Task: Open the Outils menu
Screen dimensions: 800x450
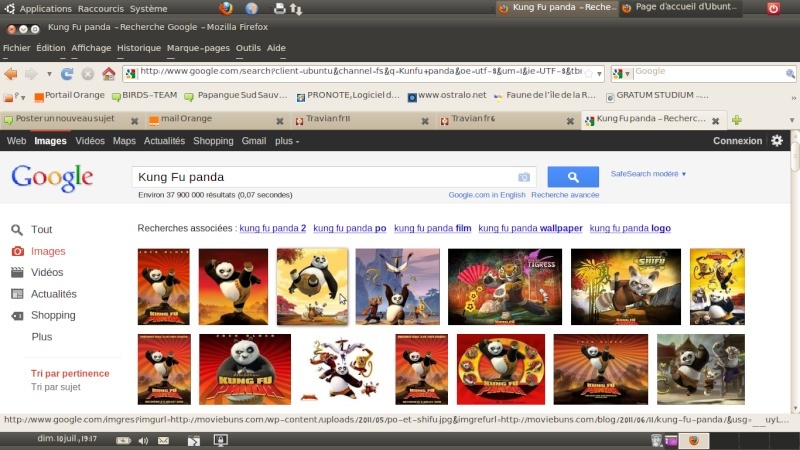Action: pos(248,48)
